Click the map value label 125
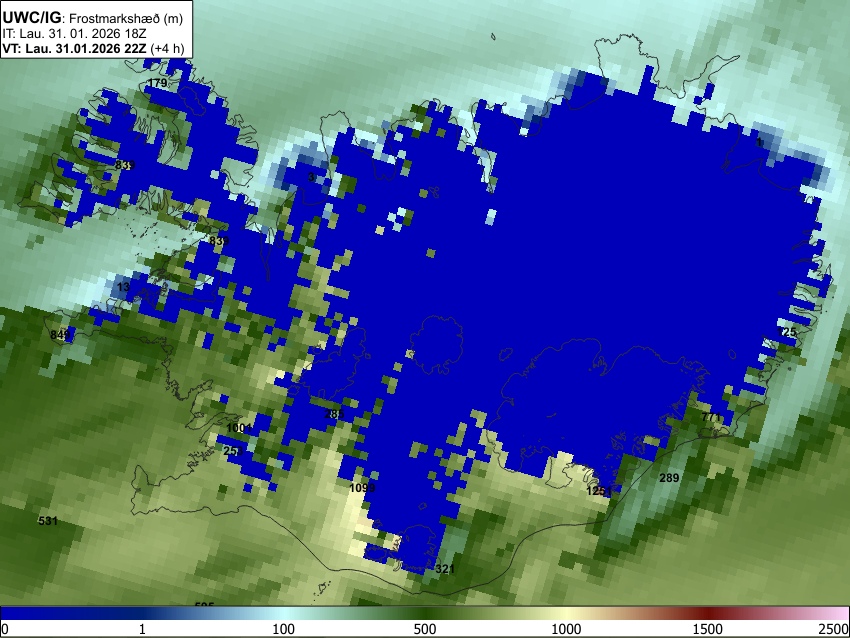 click(787, 332)
